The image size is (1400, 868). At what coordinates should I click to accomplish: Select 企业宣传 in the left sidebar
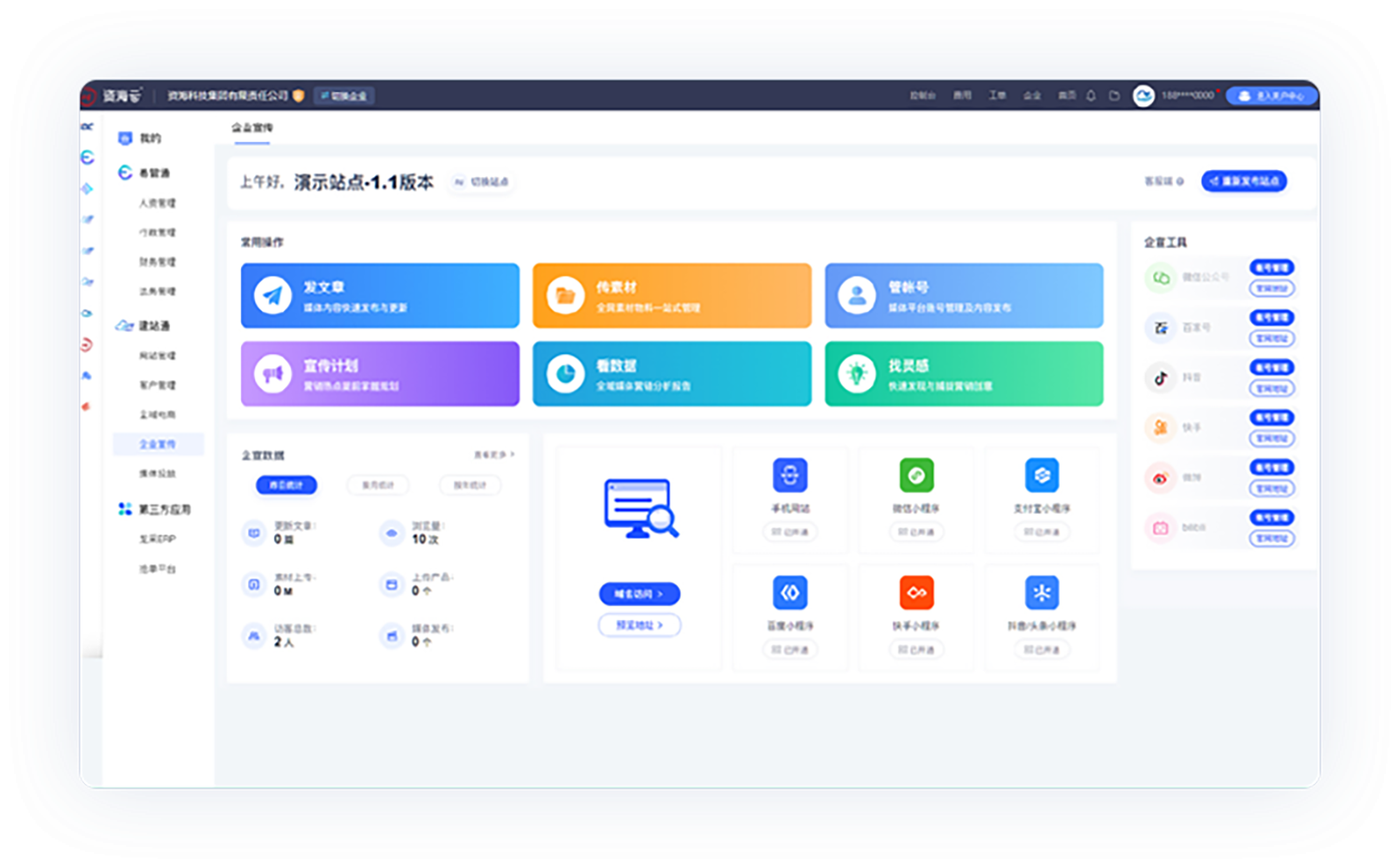coord(158,444)
